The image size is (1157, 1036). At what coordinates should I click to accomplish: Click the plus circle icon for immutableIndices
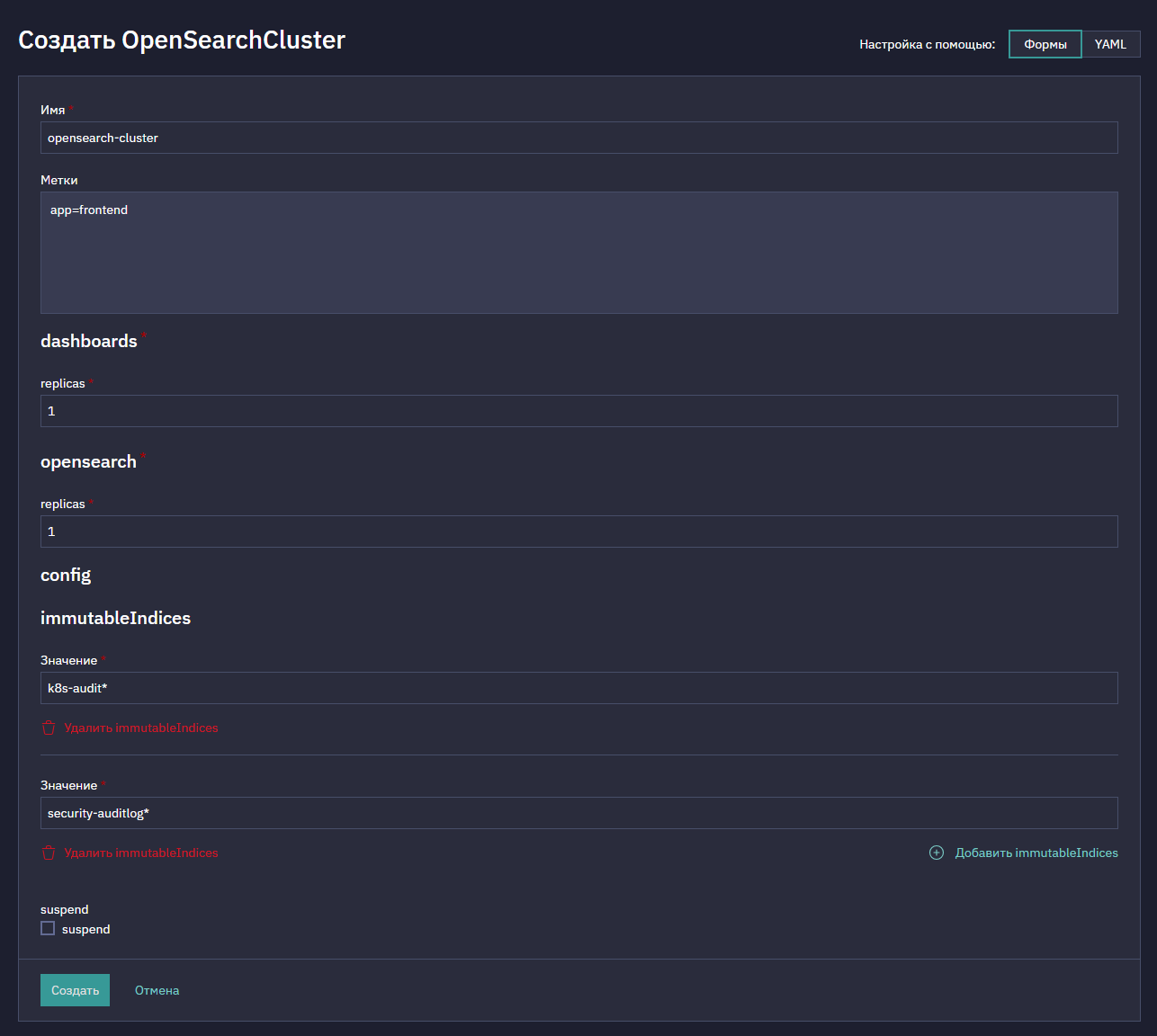[x=937, y=853]
